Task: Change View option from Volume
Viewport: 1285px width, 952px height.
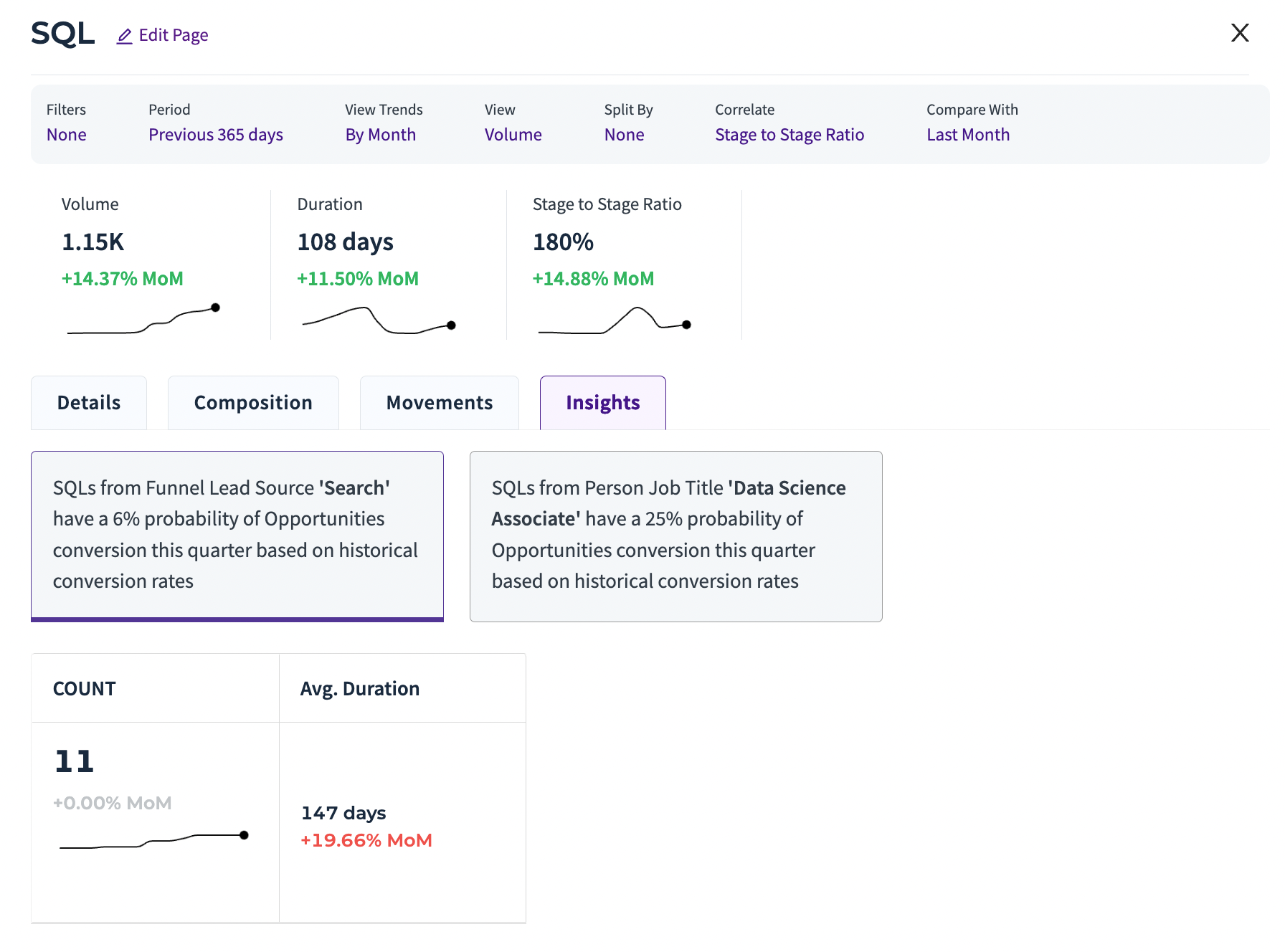Action: coord(513,135)
